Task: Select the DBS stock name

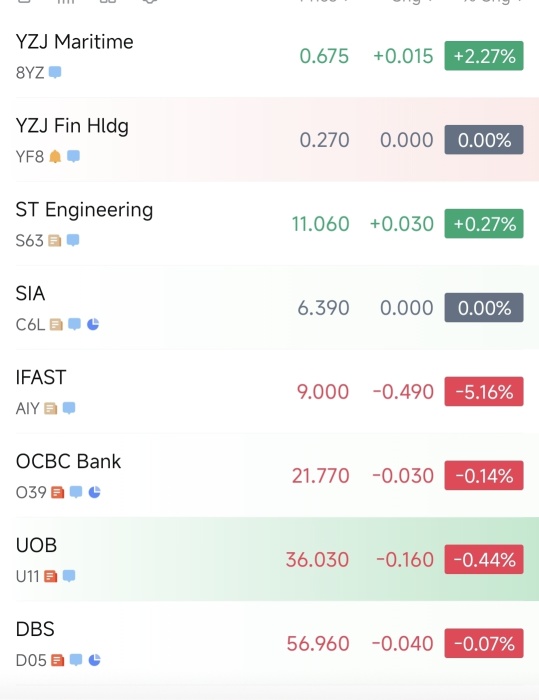Action: (x=35, y=629)
